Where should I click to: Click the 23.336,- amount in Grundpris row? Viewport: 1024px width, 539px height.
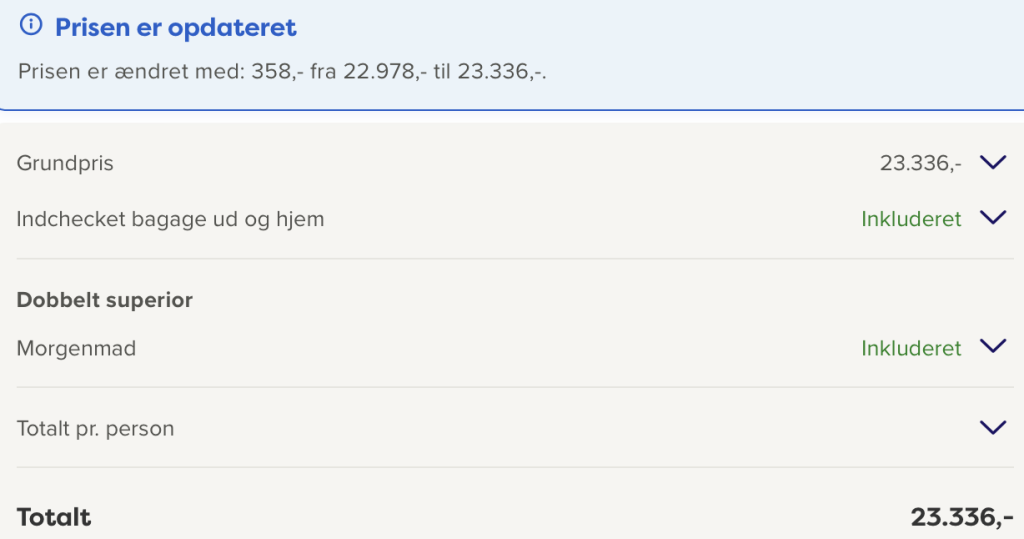(x=920, y=163)
